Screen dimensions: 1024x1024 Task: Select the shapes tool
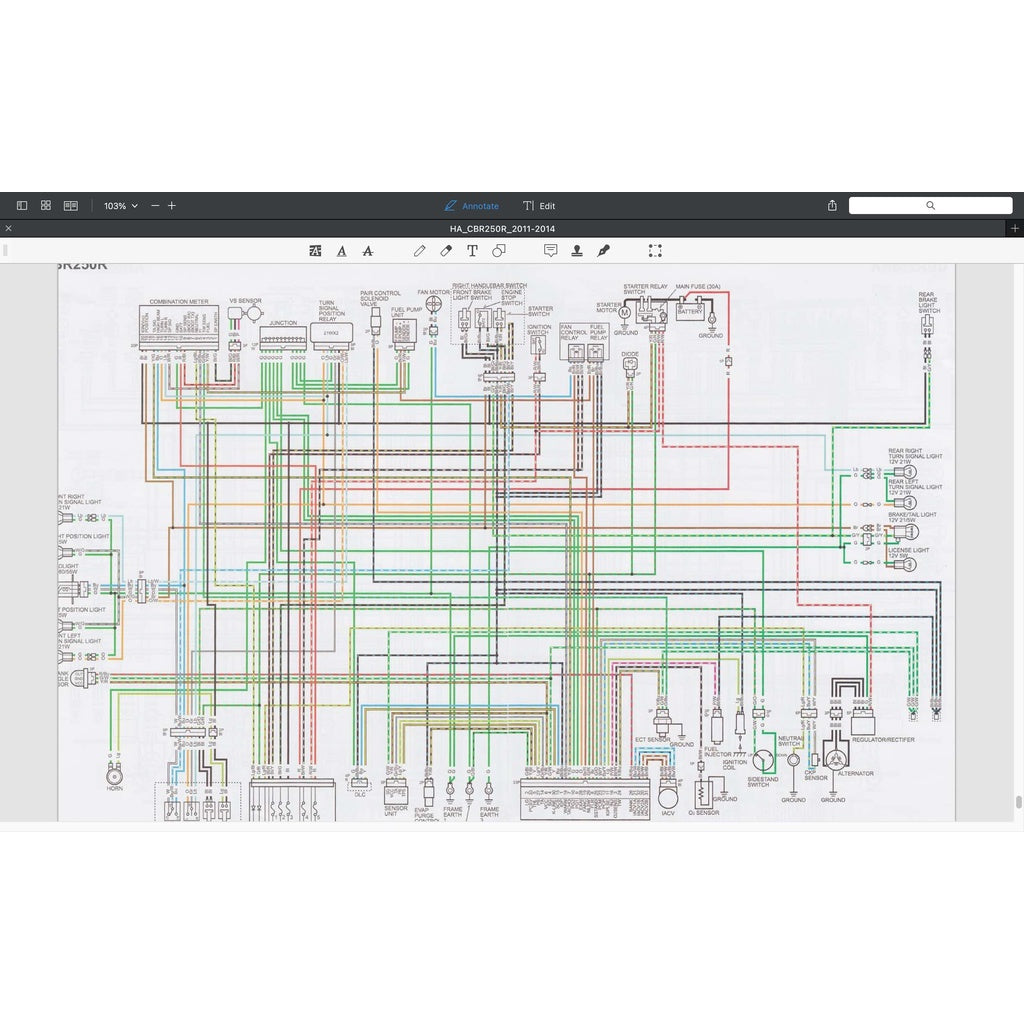[498, 251]
